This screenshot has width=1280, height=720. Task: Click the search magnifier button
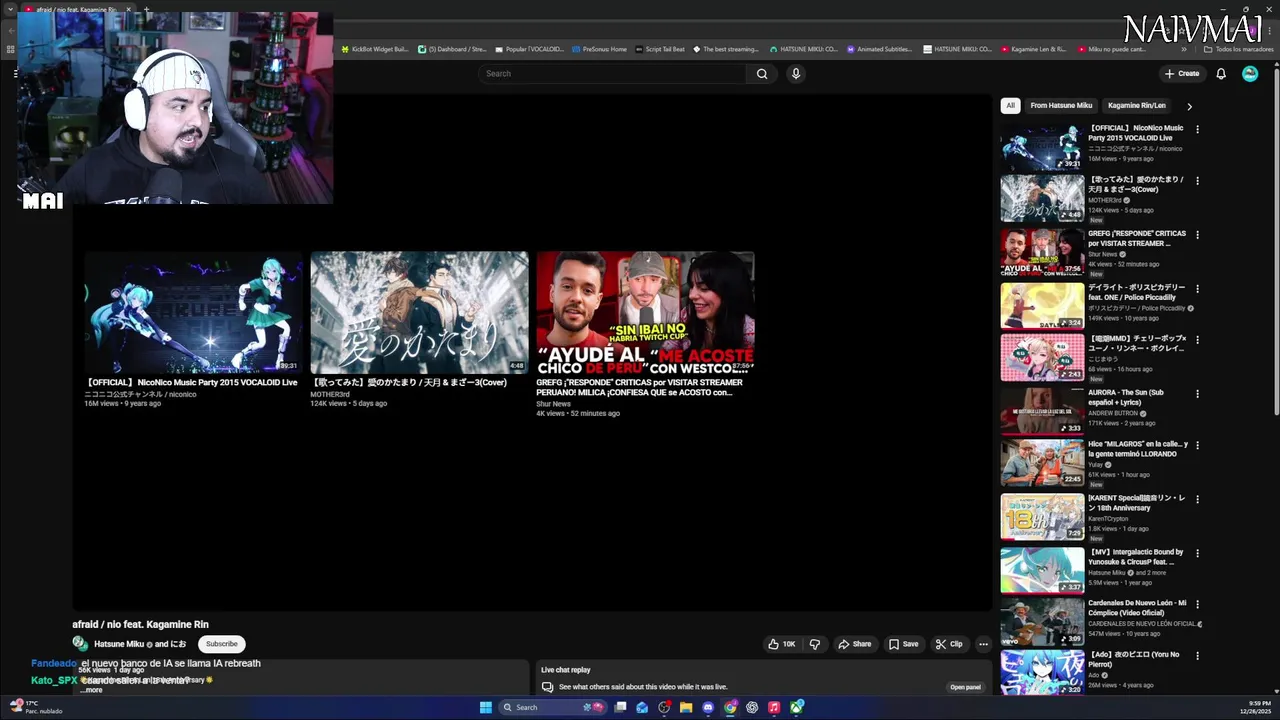click(762, 73)
